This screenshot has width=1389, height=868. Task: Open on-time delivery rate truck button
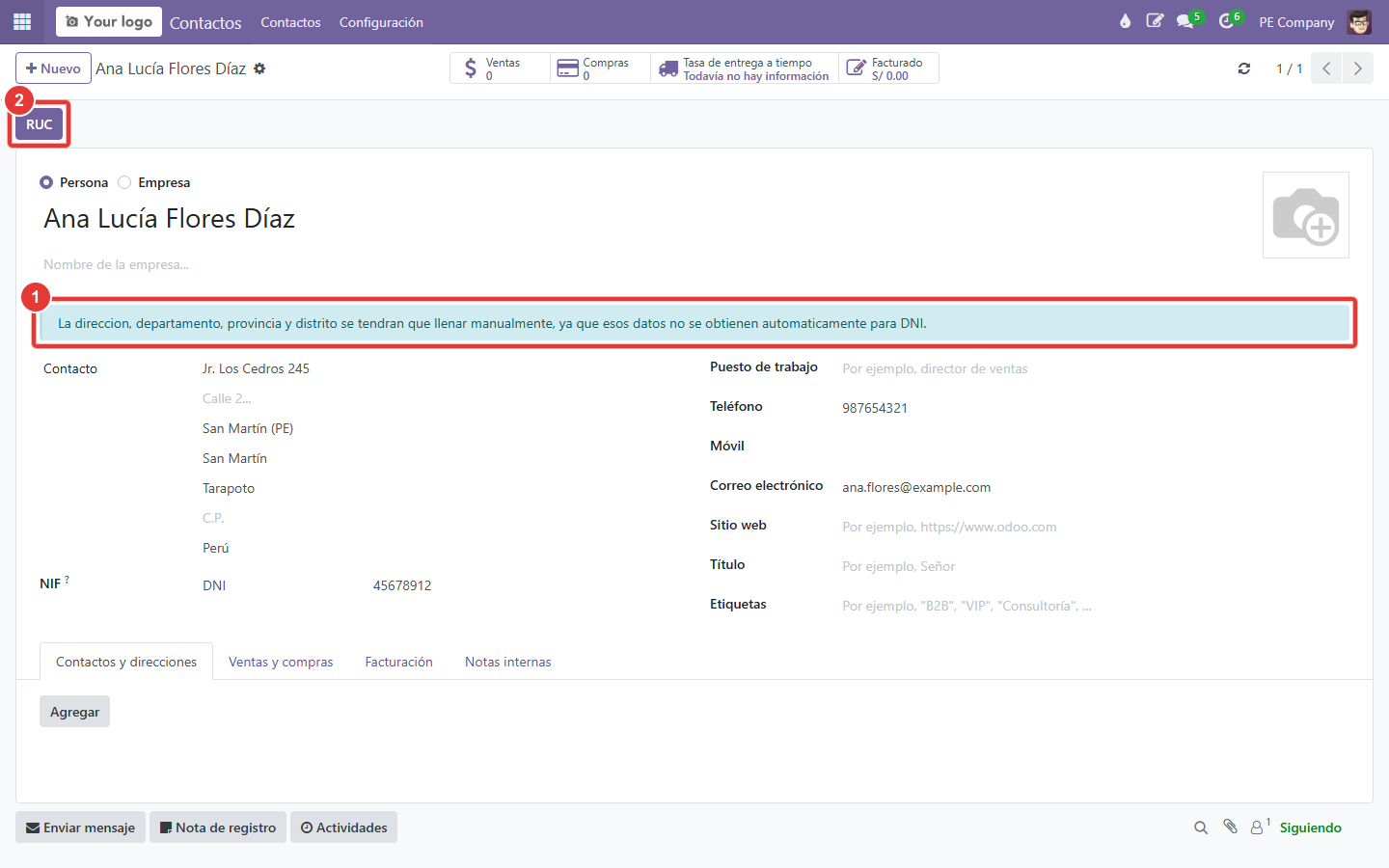point(745,68)
